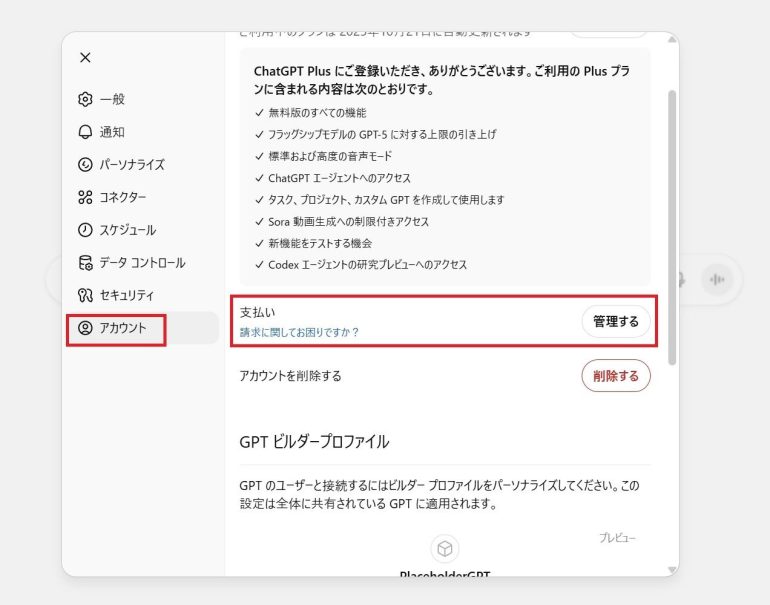
Task: Switch to the データ コントロール text label
Action: pyautogui.click(x=142, y=263)
